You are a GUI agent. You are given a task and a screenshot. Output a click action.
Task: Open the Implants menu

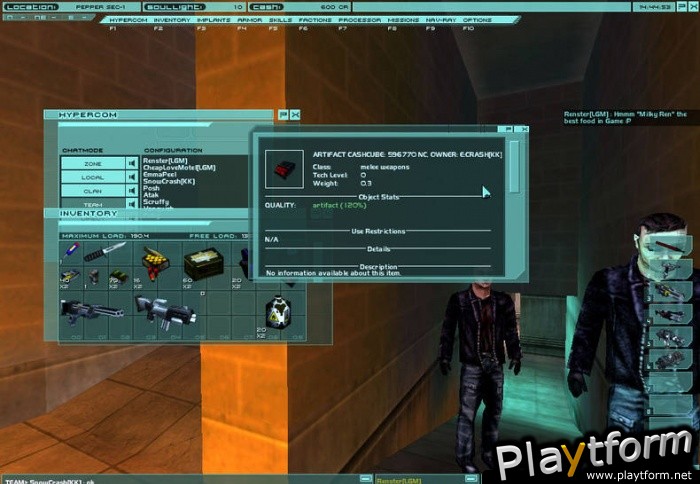(213, 20)
